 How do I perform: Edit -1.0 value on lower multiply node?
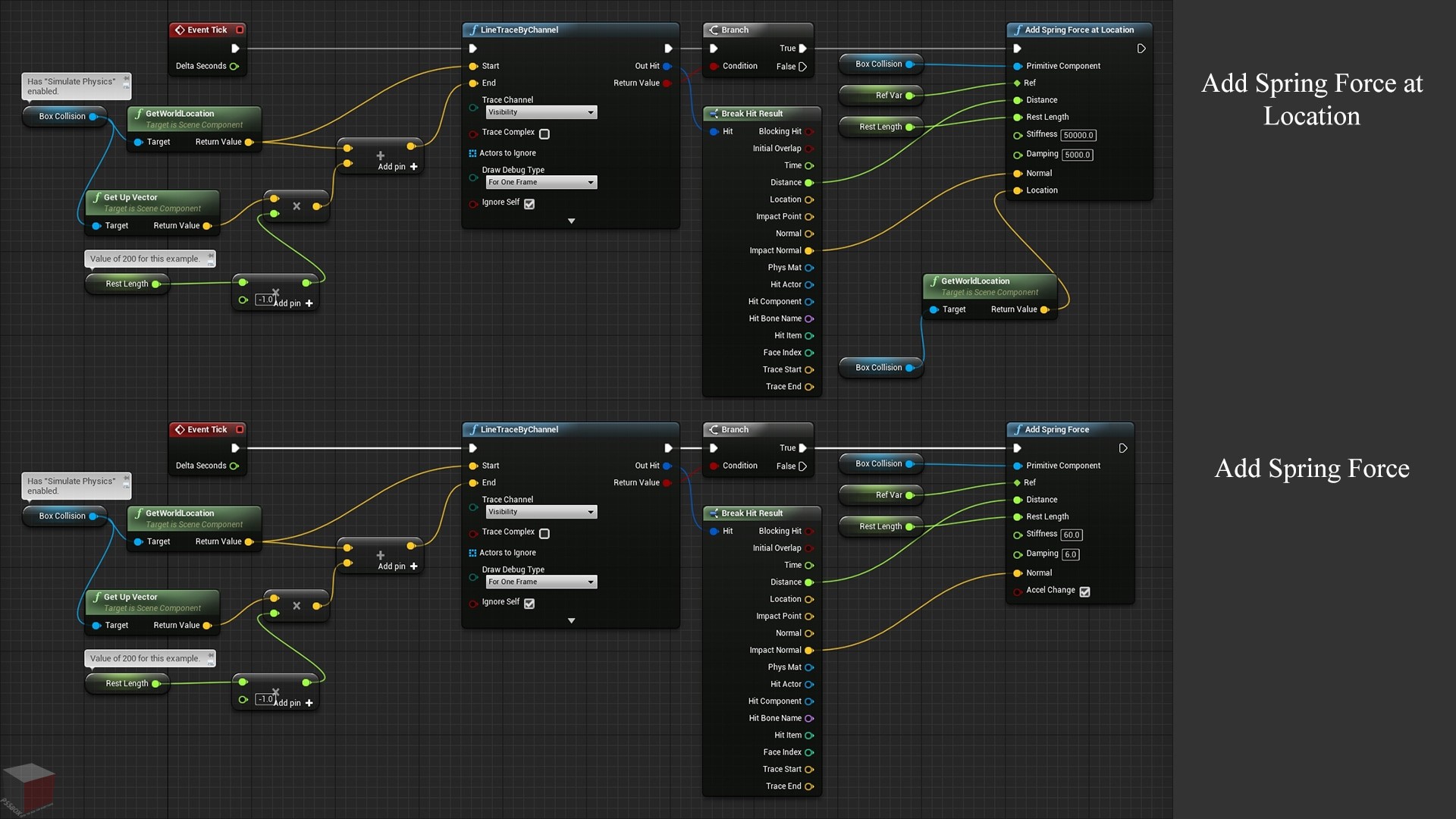point(264,700)
